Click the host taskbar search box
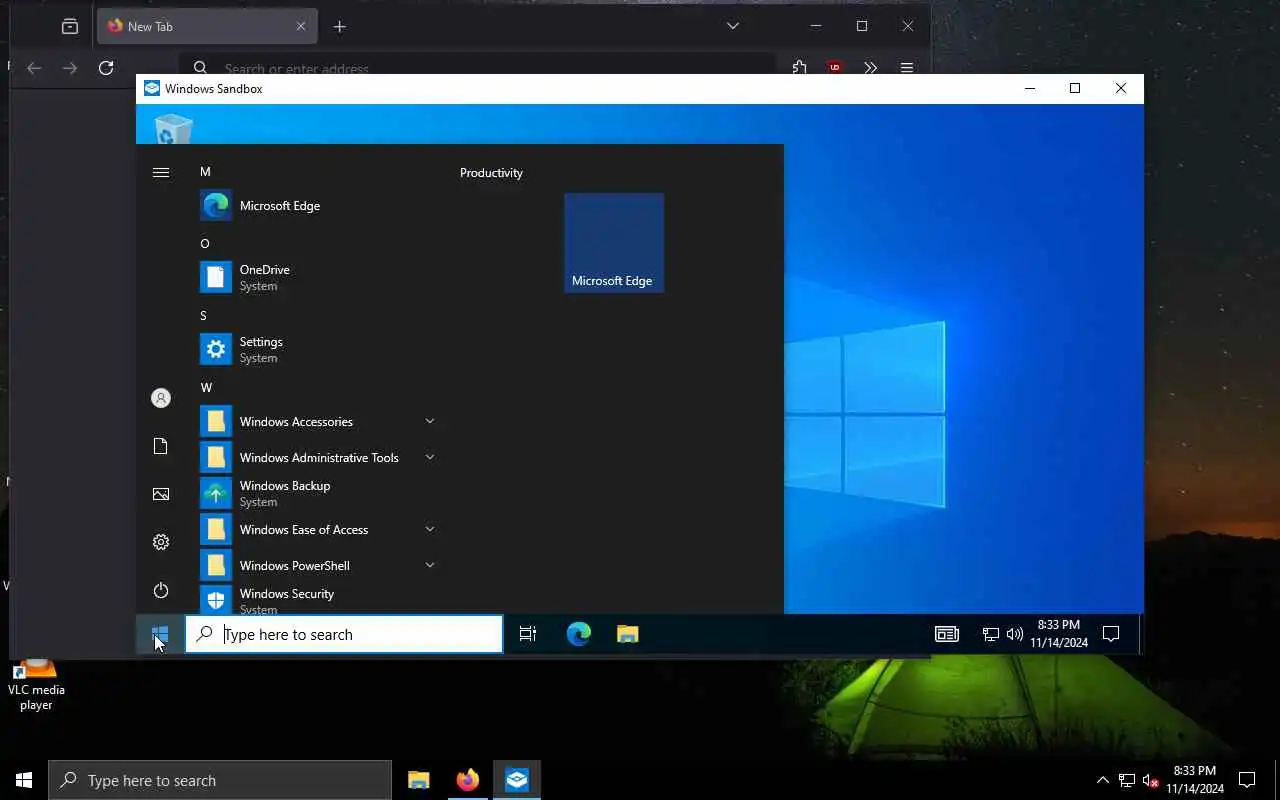Image resolution: width=1280 pixels, height=800 pixels. (x=220, y=780)
